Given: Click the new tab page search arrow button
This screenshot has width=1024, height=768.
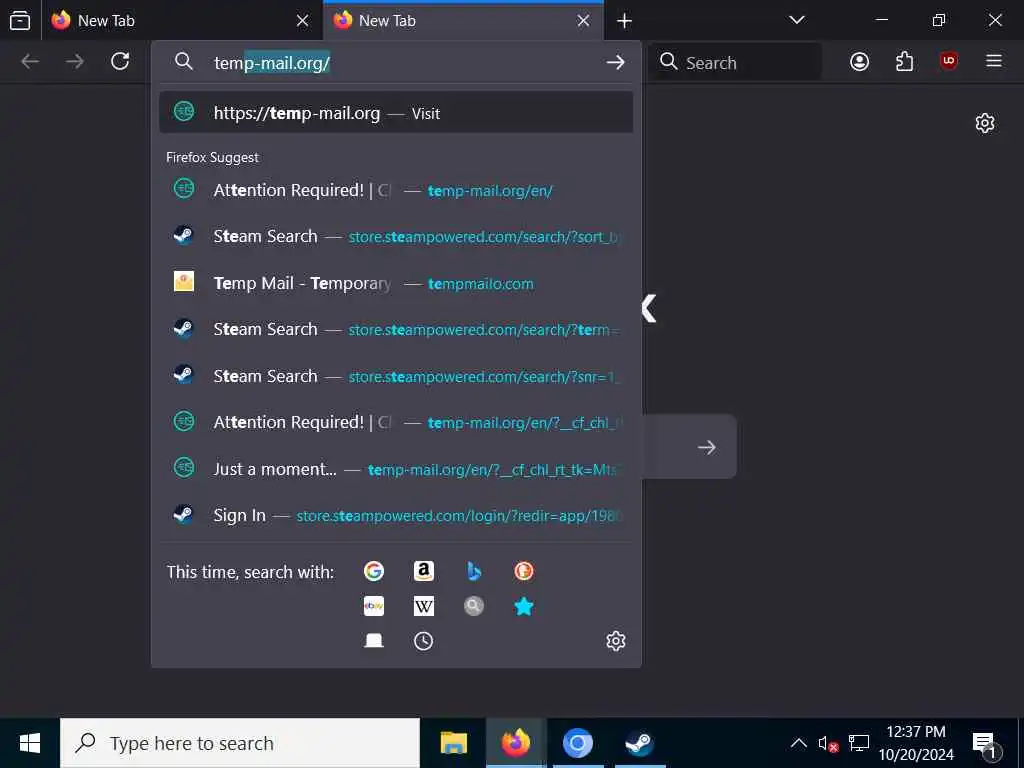Looking at the screenshot, I should [706, 447].
